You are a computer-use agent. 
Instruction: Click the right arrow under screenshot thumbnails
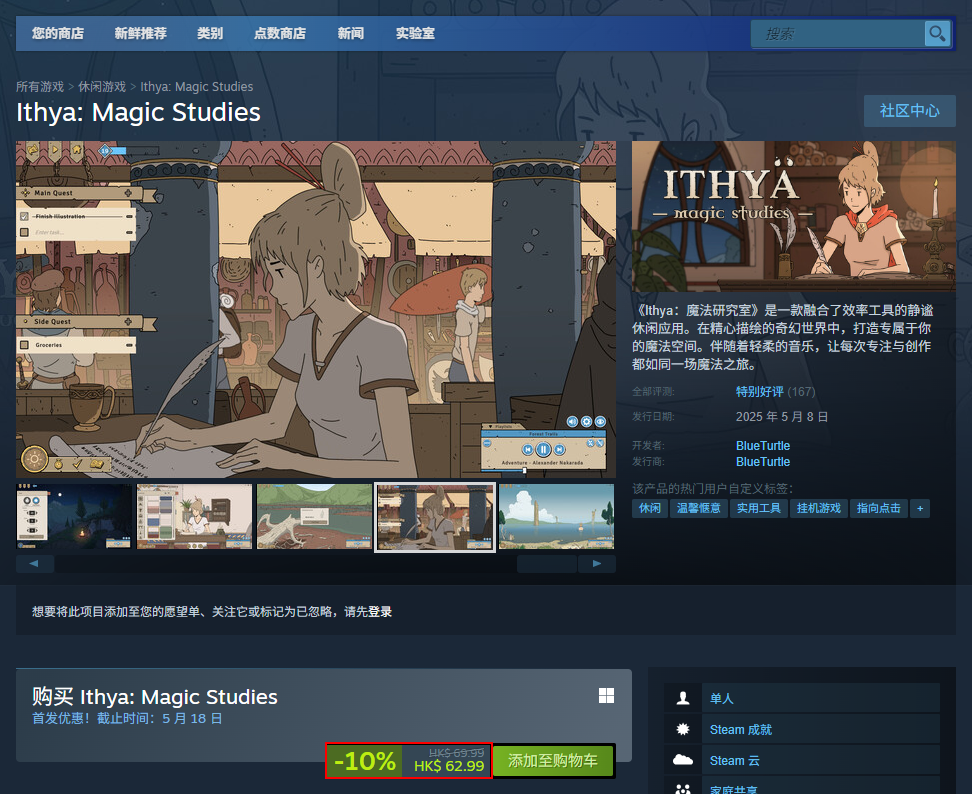(x=596, y=563)
